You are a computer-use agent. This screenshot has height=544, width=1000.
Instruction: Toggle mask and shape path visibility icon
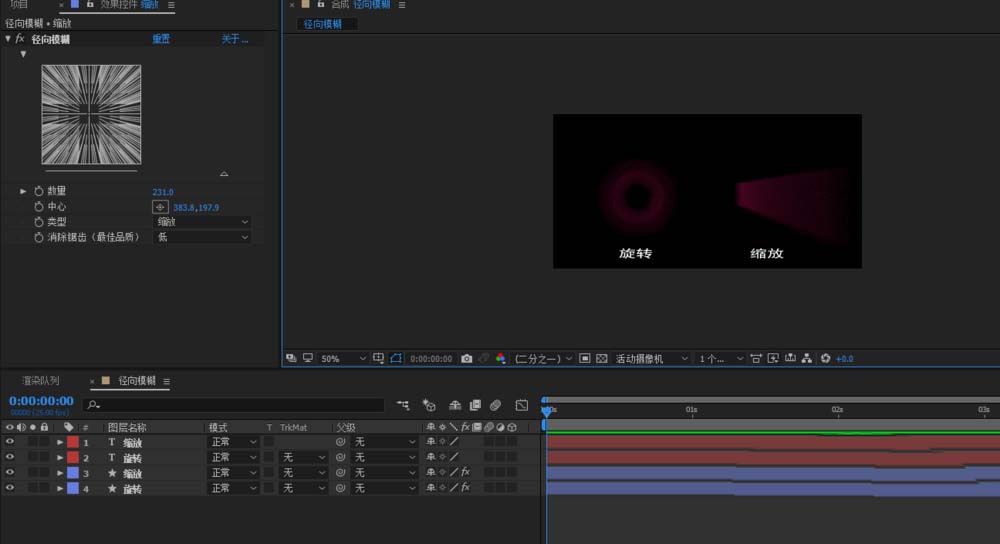(x=396, y=358)
